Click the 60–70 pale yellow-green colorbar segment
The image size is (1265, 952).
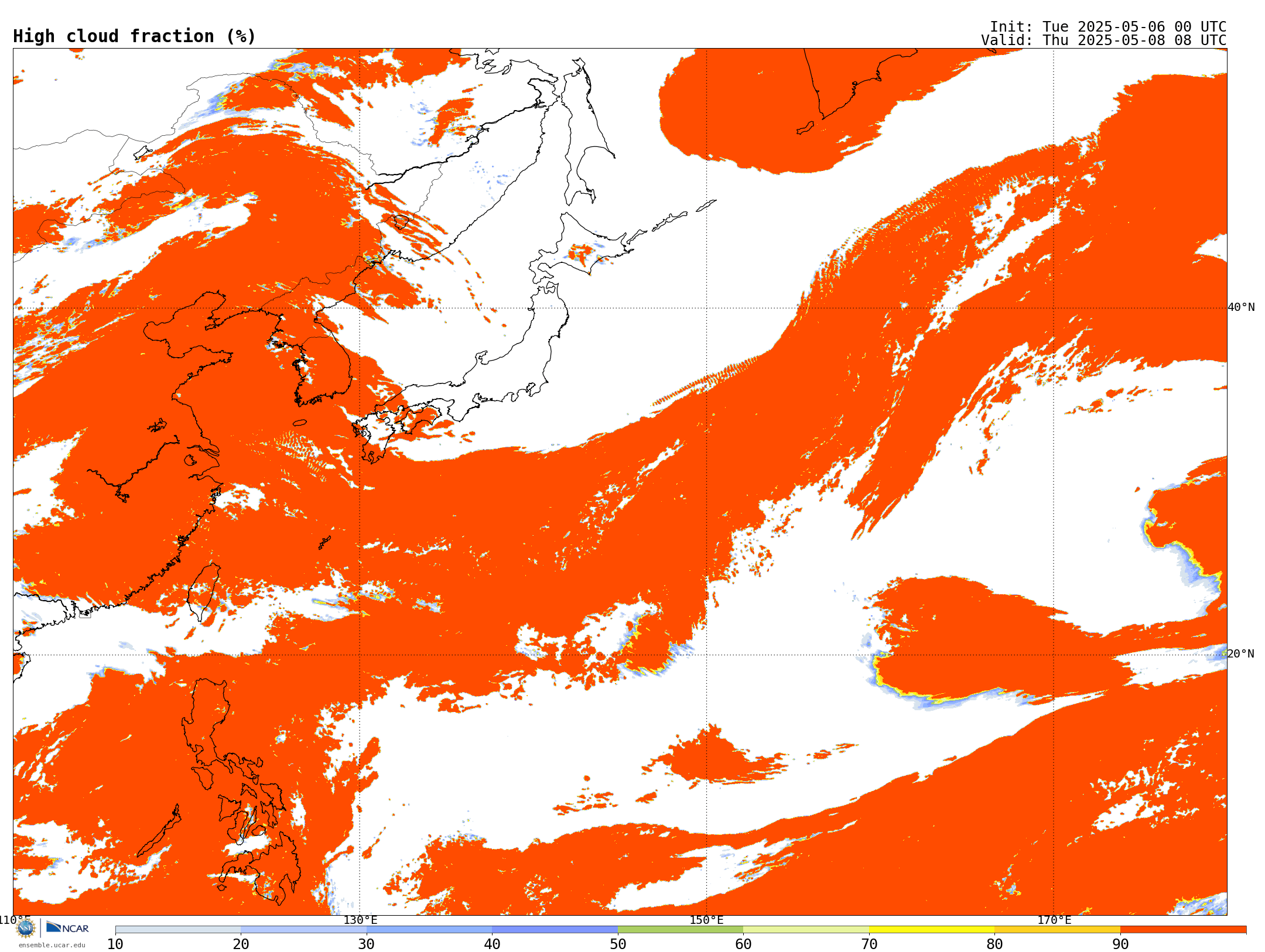[806, 930]
